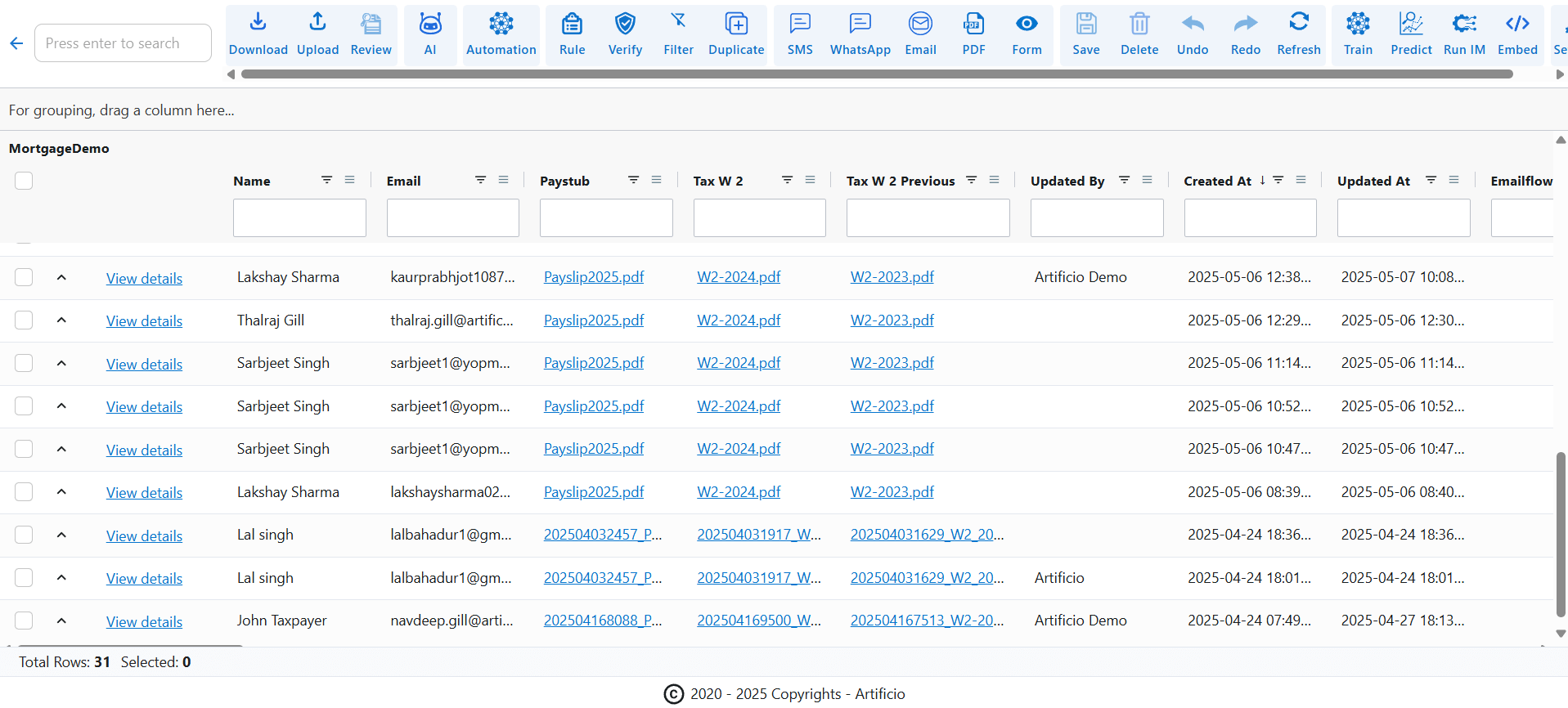Sort by the Updated At header

coord(1373,181)
